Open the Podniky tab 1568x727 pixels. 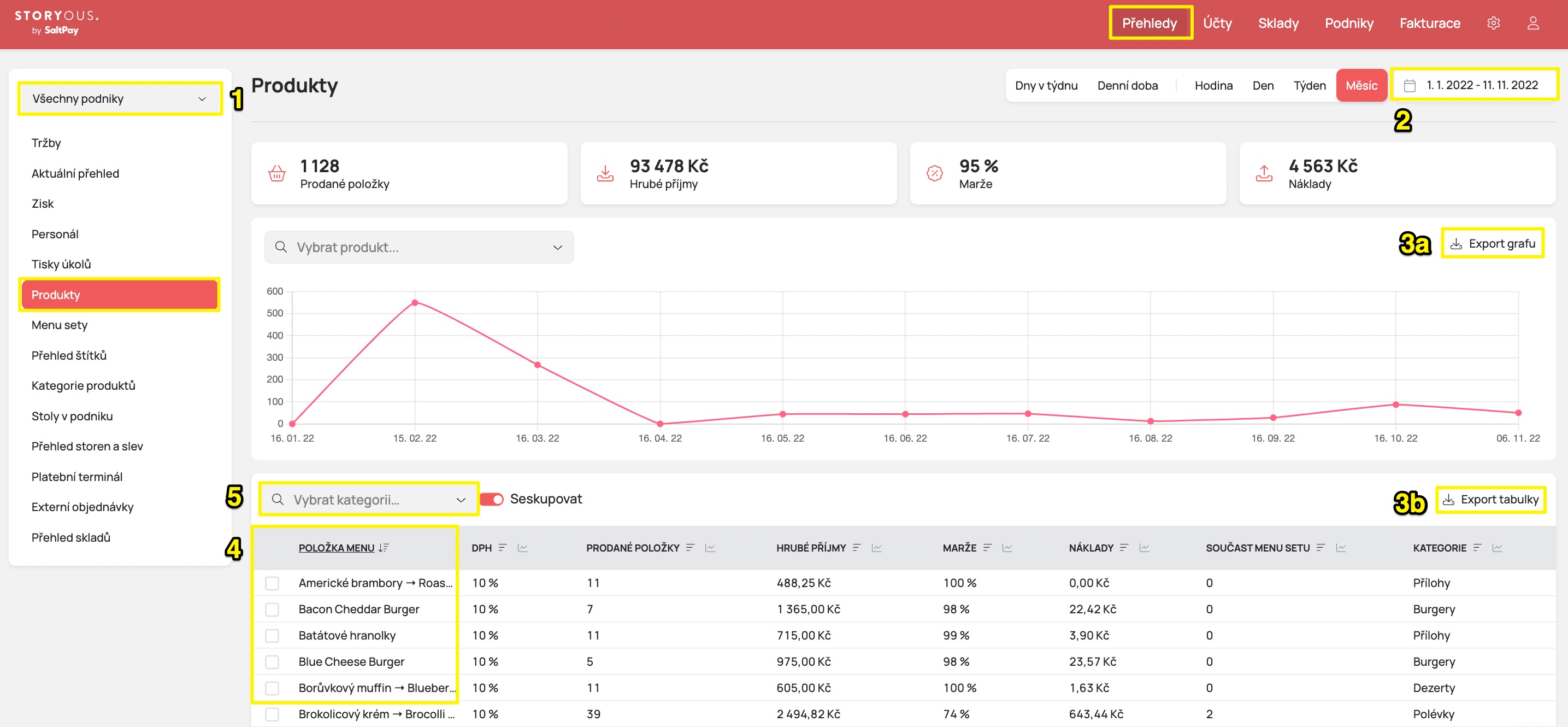[1349, 23]
